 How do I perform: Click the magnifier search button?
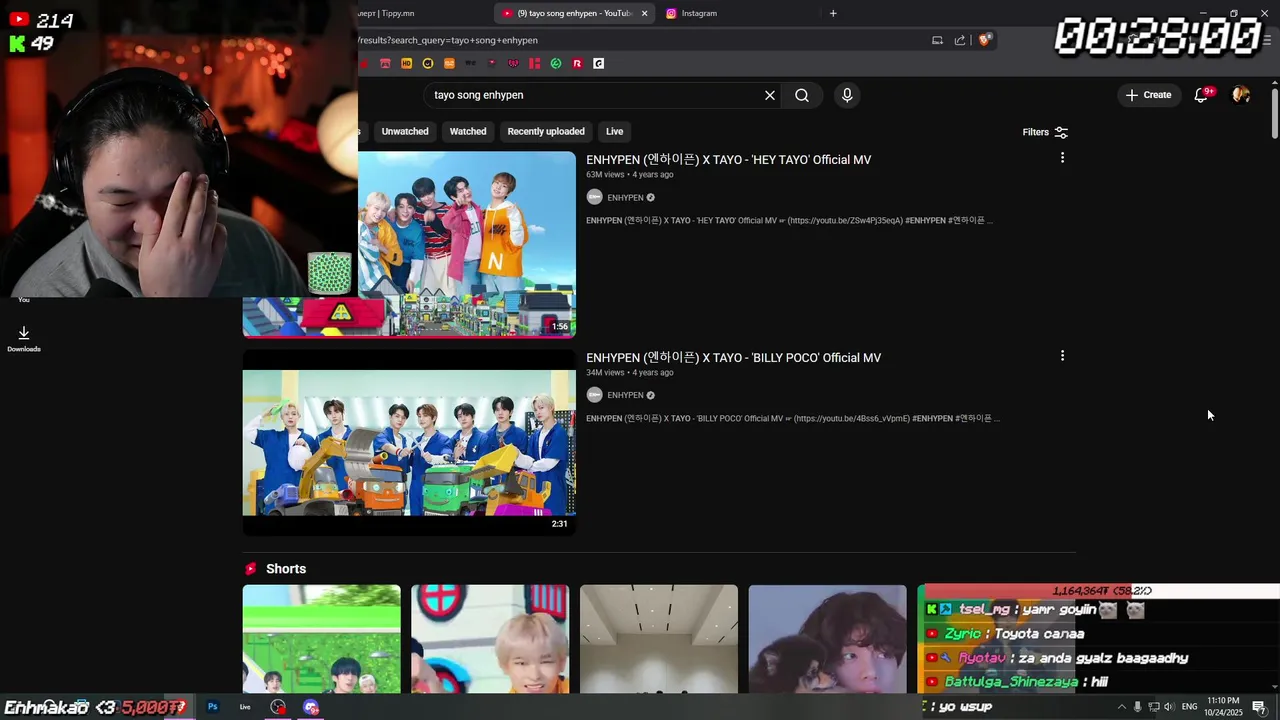(x=802, y=95)
